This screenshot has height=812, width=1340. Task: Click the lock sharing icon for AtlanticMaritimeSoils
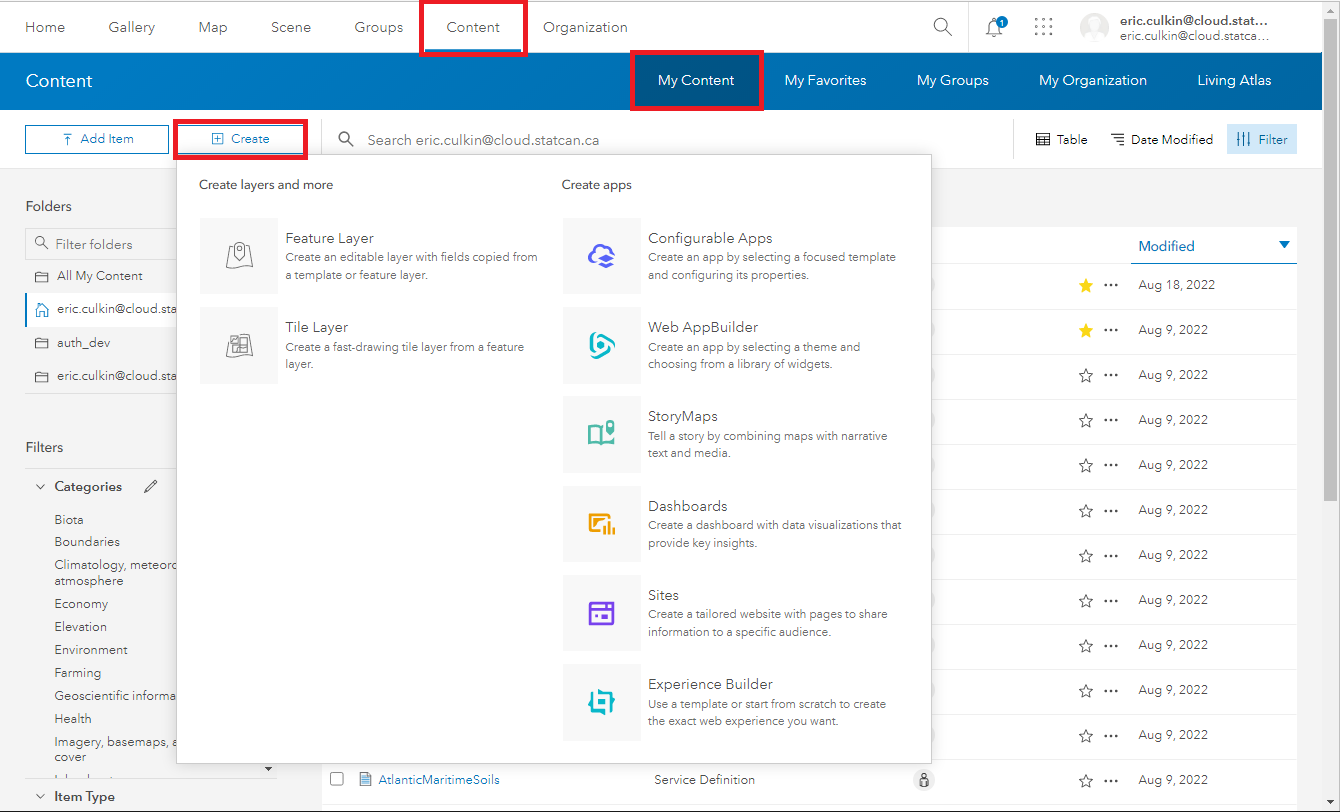923,780
